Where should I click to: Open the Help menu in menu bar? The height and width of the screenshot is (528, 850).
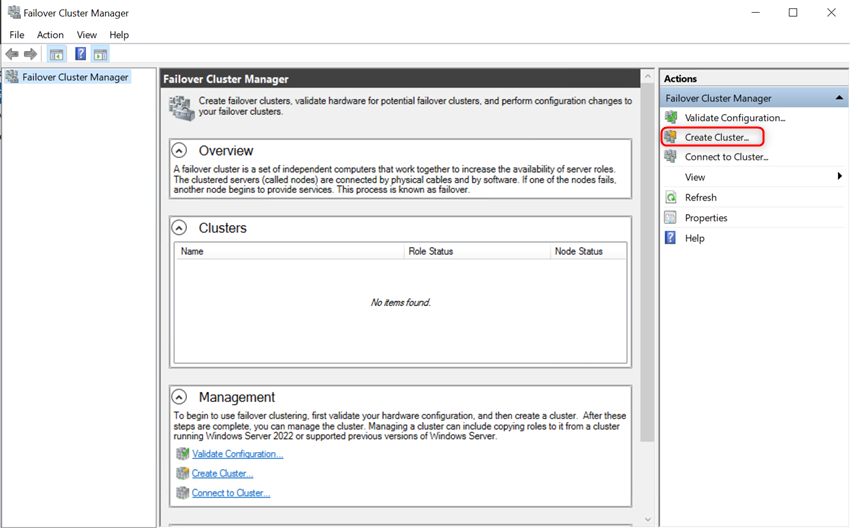coord(119,35)
